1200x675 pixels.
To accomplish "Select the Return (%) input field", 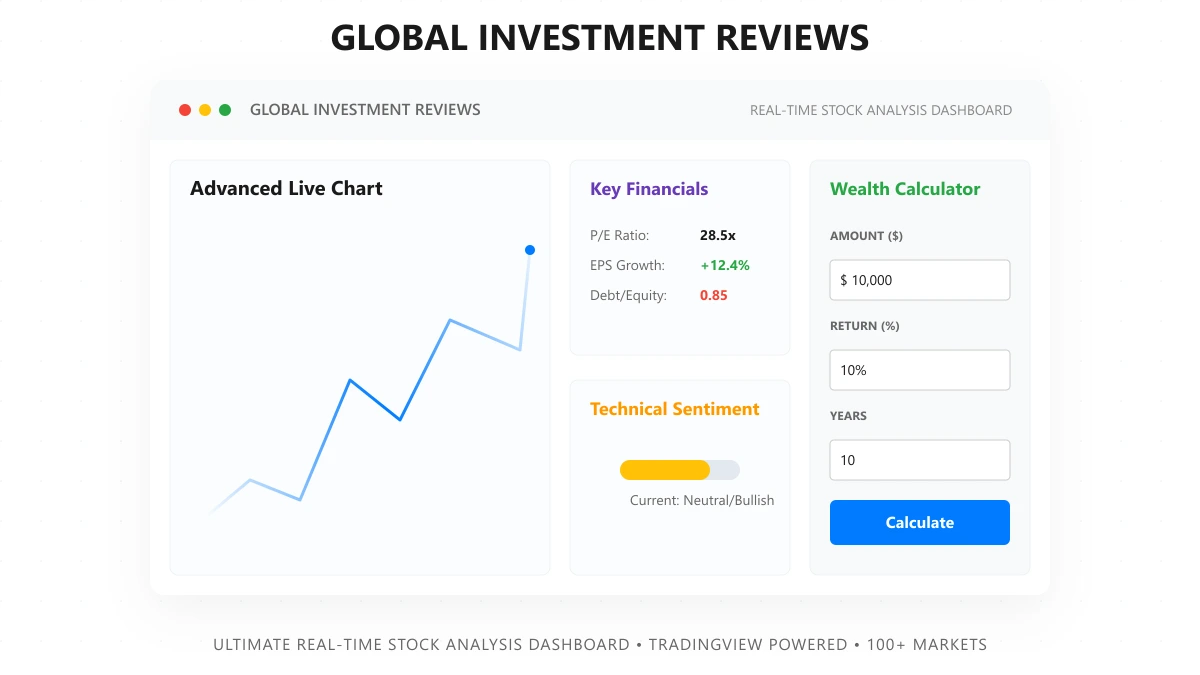I will [x=920, y=370].
